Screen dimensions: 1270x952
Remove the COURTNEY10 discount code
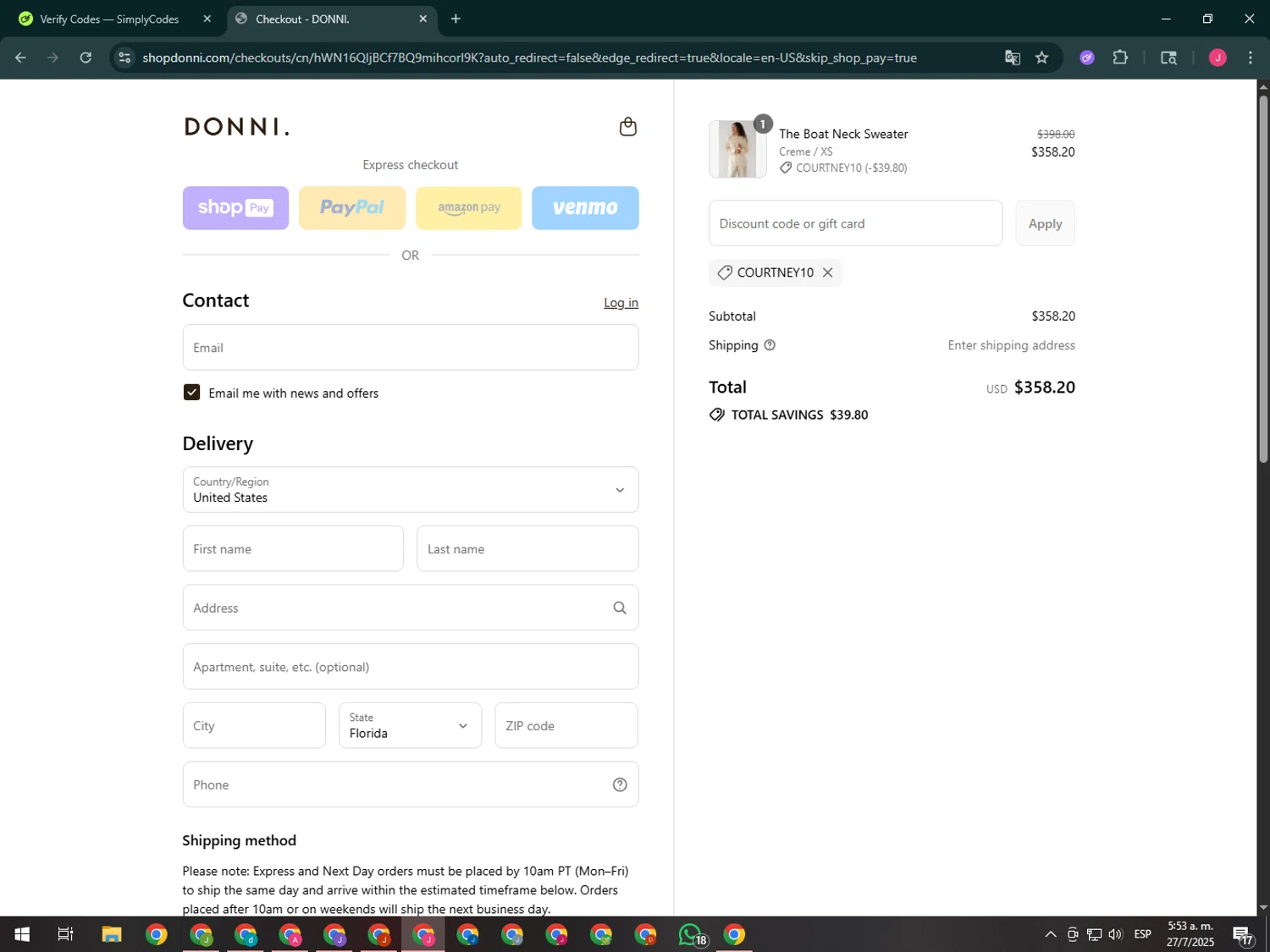point(827,272)
